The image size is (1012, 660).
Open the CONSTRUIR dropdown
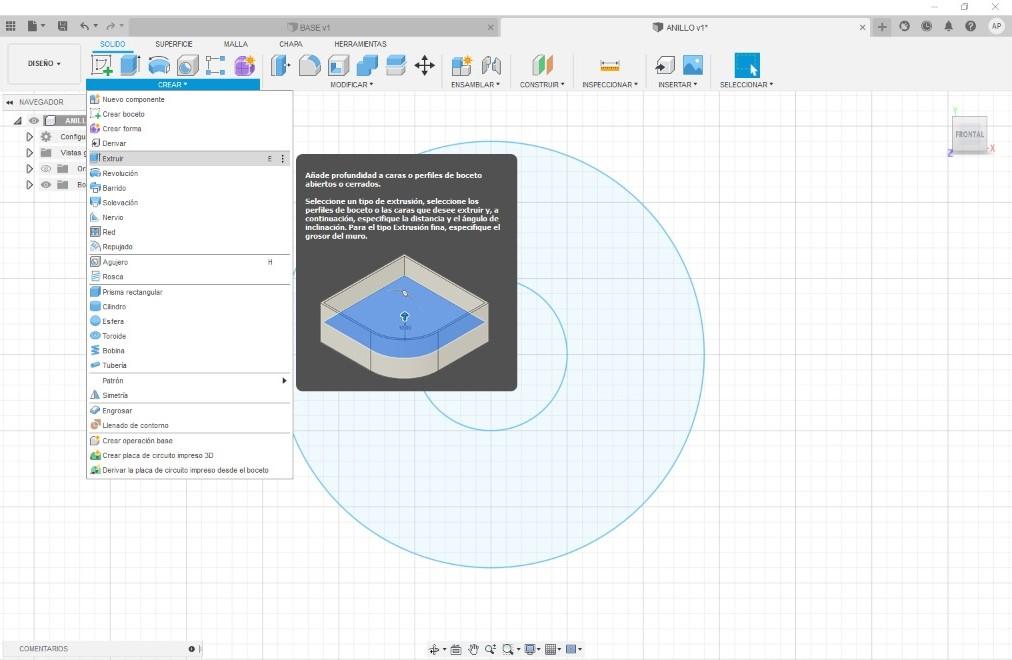click(x=541, y=85)
